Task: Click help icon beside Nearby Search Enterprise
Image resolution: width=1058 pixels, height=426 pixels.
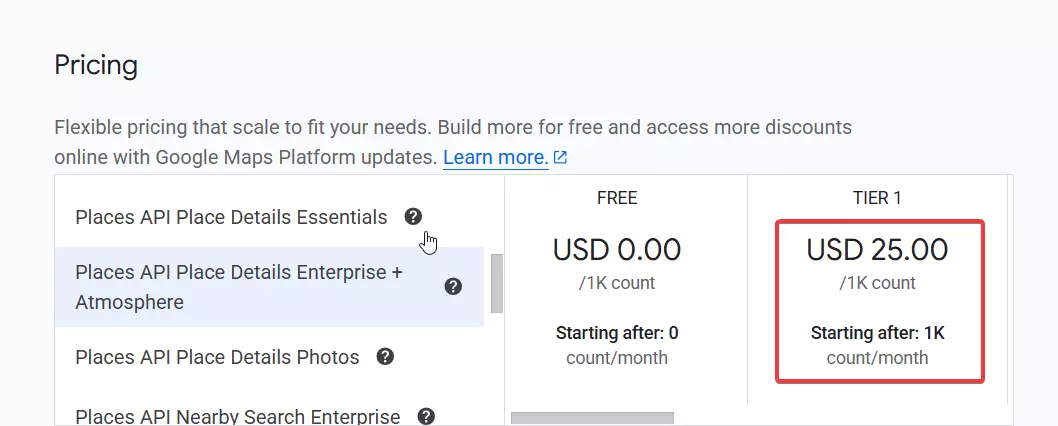Action: tap(426, 416)
